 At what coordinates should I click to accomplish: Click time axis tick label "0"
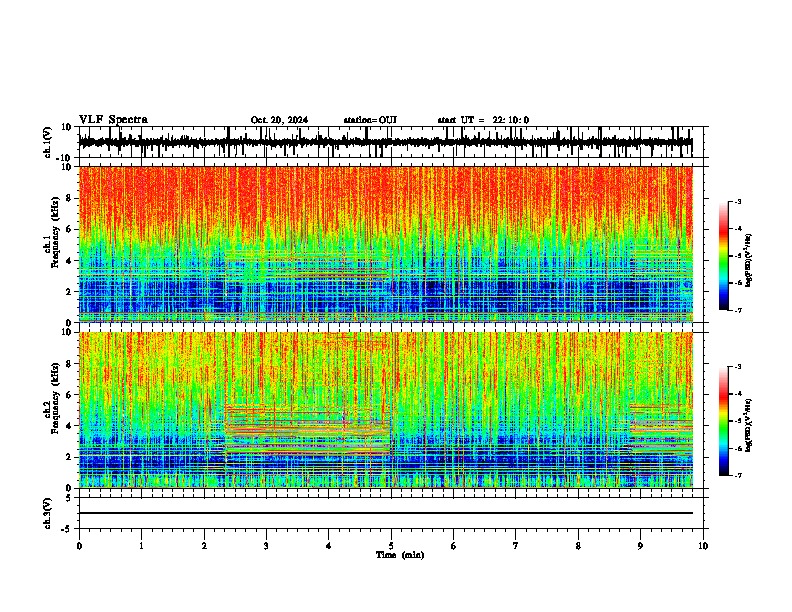(x=79, y=546)
